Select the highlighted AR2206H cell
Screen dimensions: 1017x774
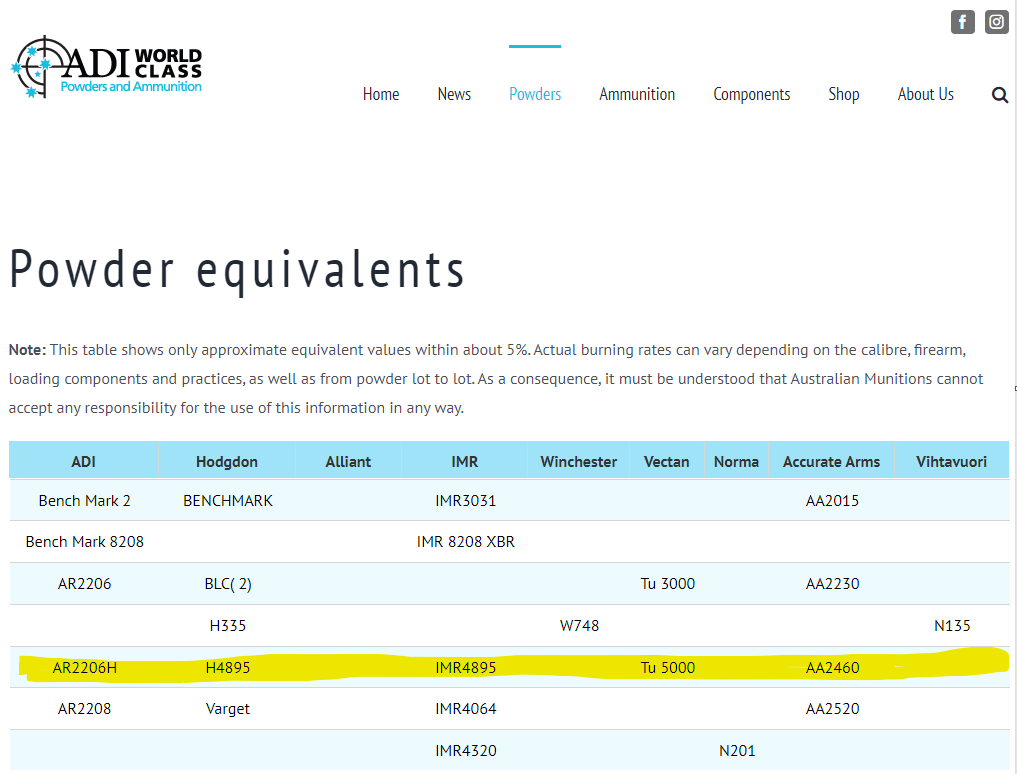tap(84, 668)
